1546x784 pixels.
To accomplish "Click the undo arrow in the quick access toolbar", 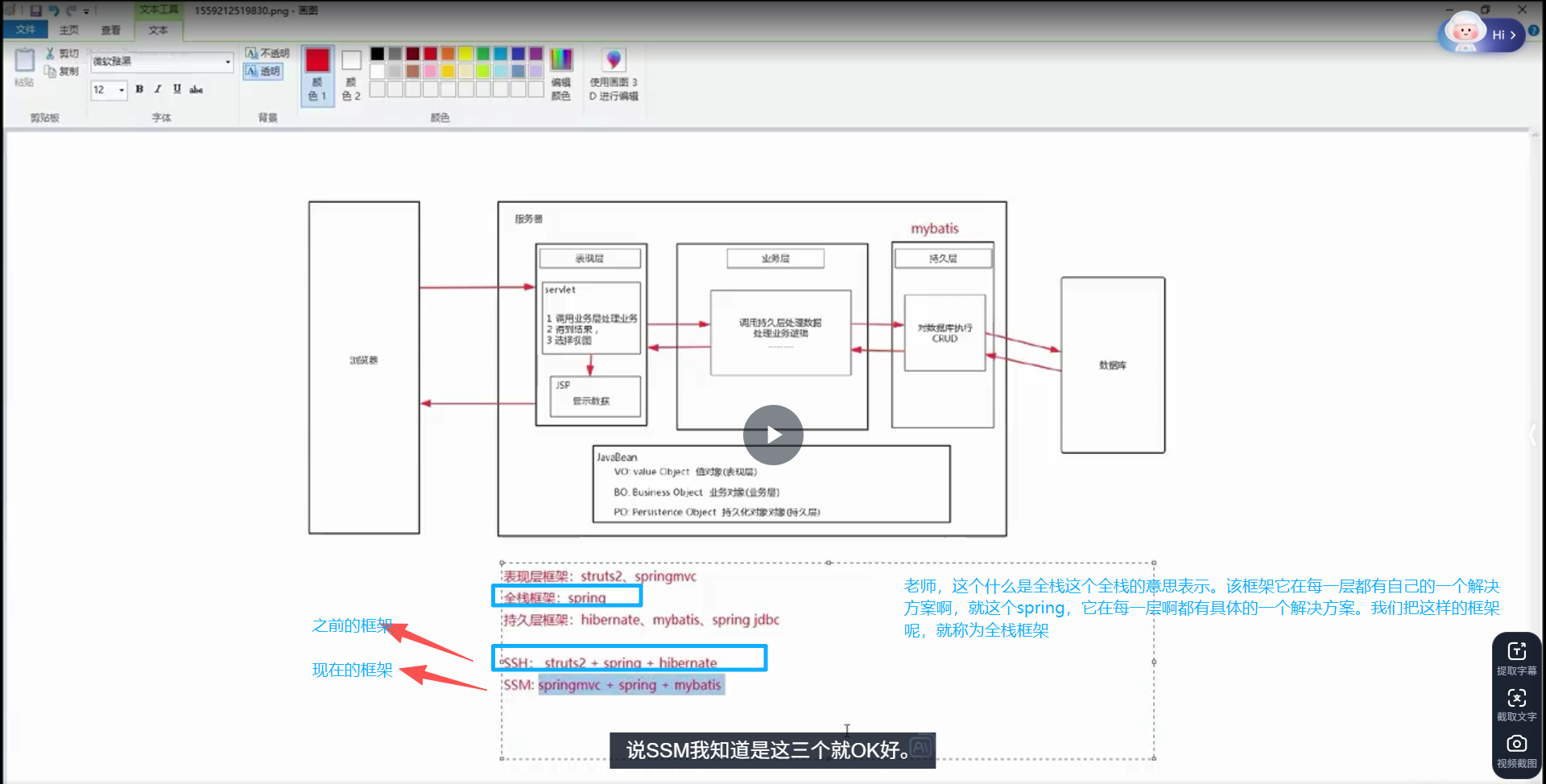I will point(54,10).
